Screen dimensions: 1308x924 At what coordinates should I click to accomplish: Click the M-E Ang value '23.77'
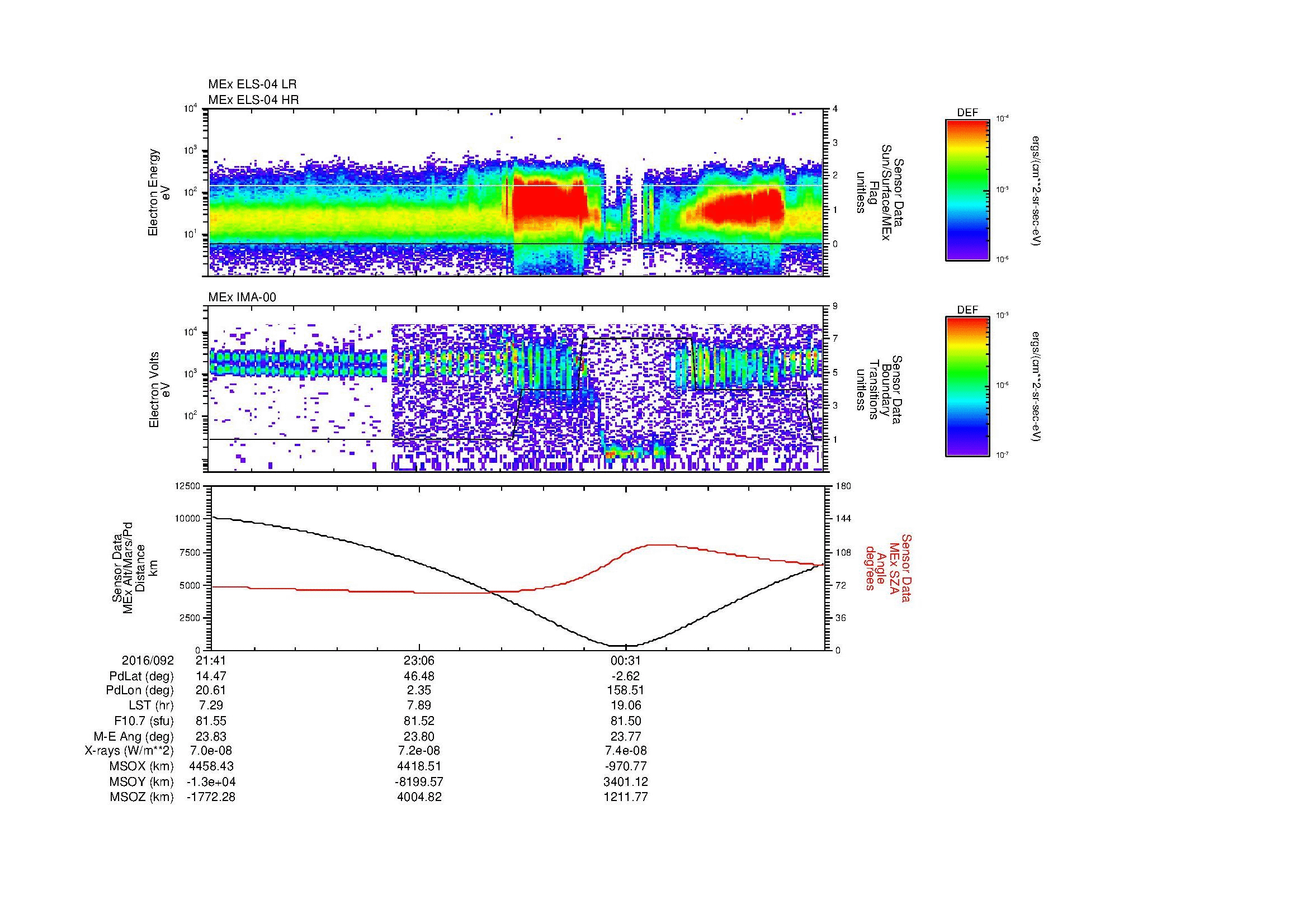click(x=626, y=736)
